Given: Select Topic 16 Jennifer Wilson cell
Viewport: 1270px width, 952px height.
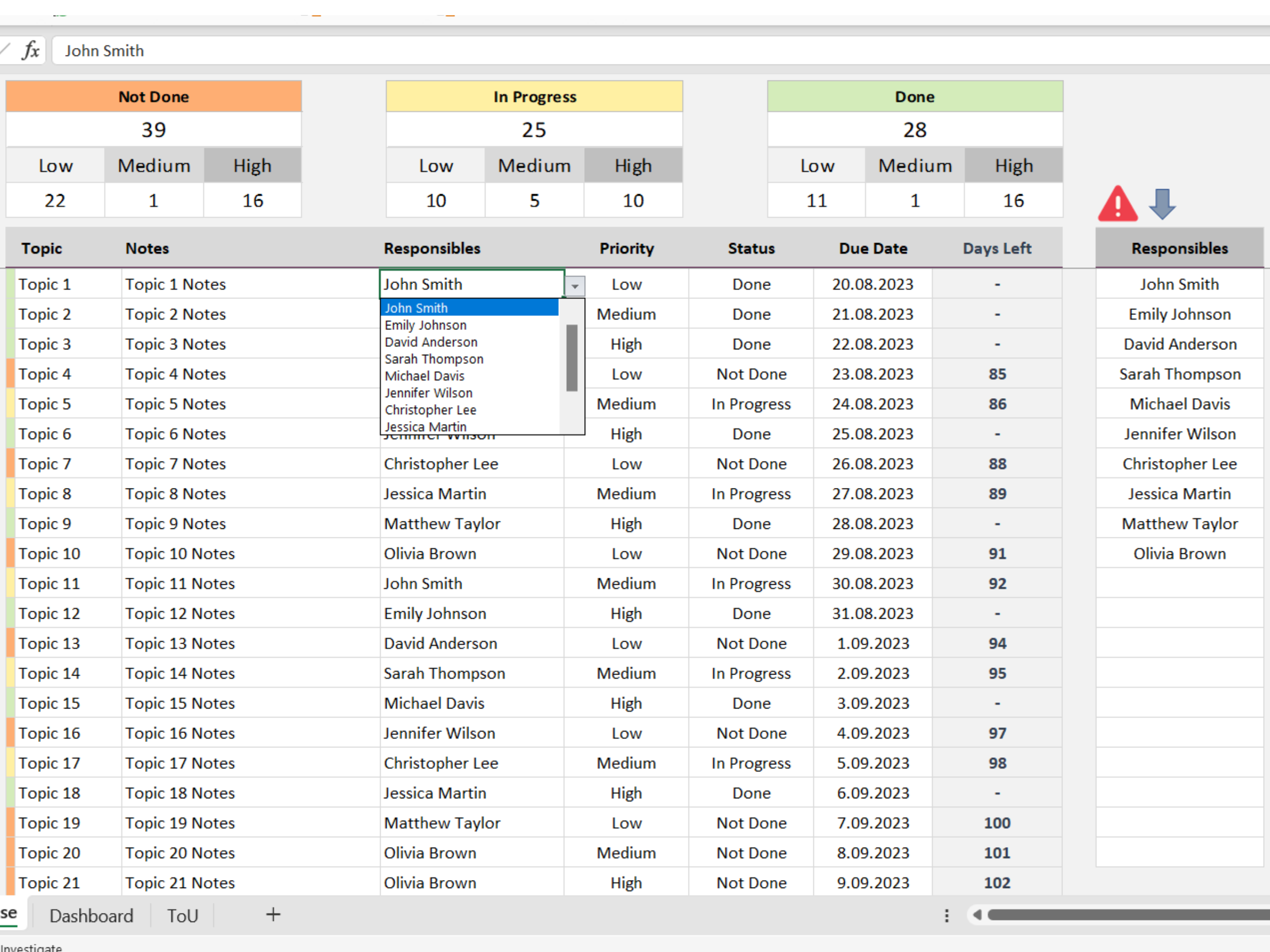Looking at the screenshot, I should [x=471, y=733].
